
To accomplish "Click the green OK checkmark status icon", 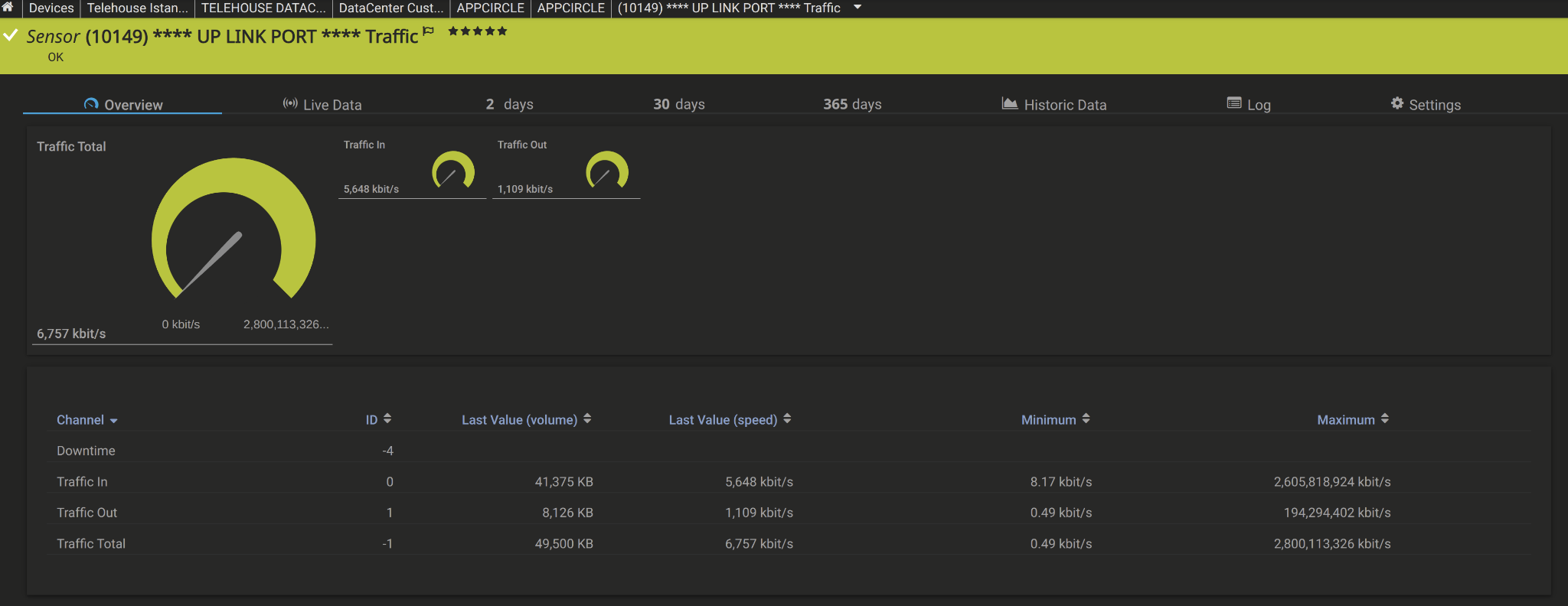I will pyautogui.click(x=11, y=35).
